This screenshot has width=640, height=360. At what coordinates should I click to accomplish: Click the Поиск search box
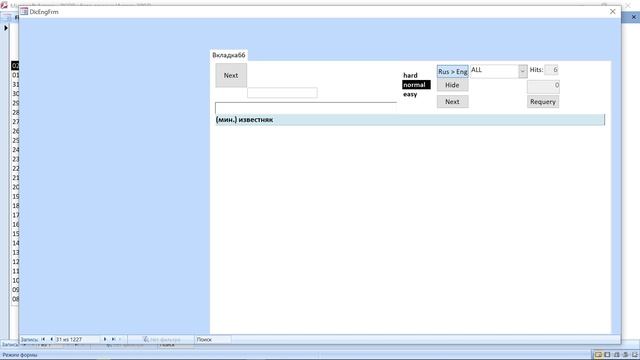point(213,340)
